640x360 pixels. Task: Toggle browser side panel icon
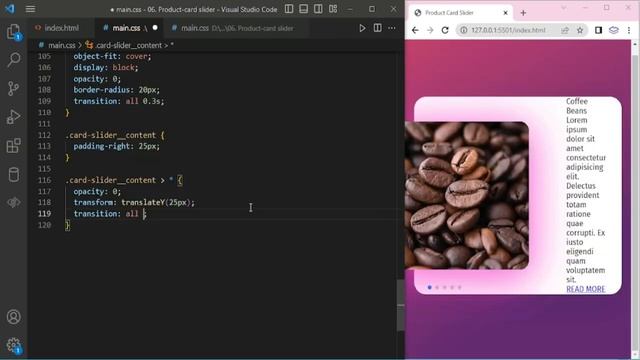click(x=598, y=30)
